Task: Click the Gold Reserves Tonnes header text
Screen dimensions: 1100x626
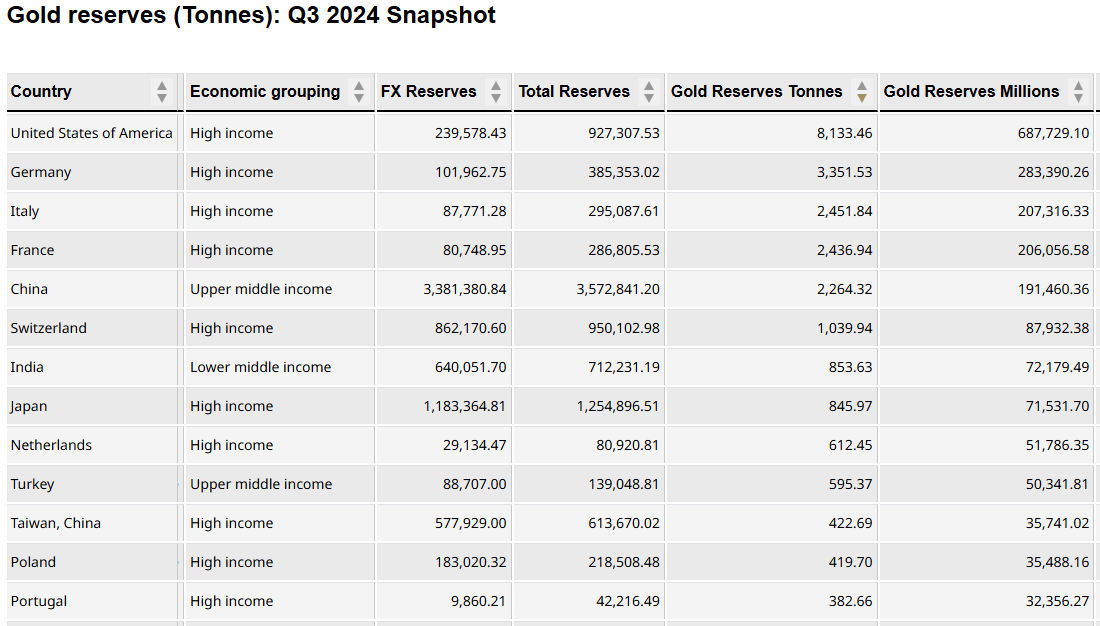Action: click(x=757, y=92)
